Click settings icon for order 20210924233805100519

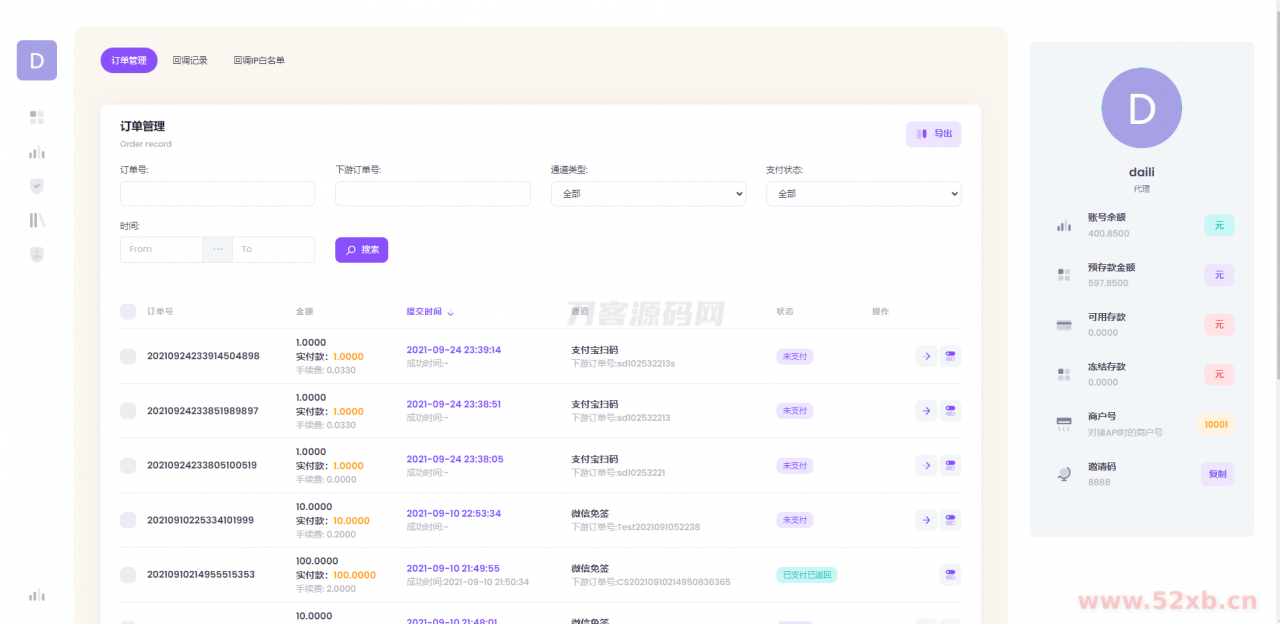click(x=950, y=465)
